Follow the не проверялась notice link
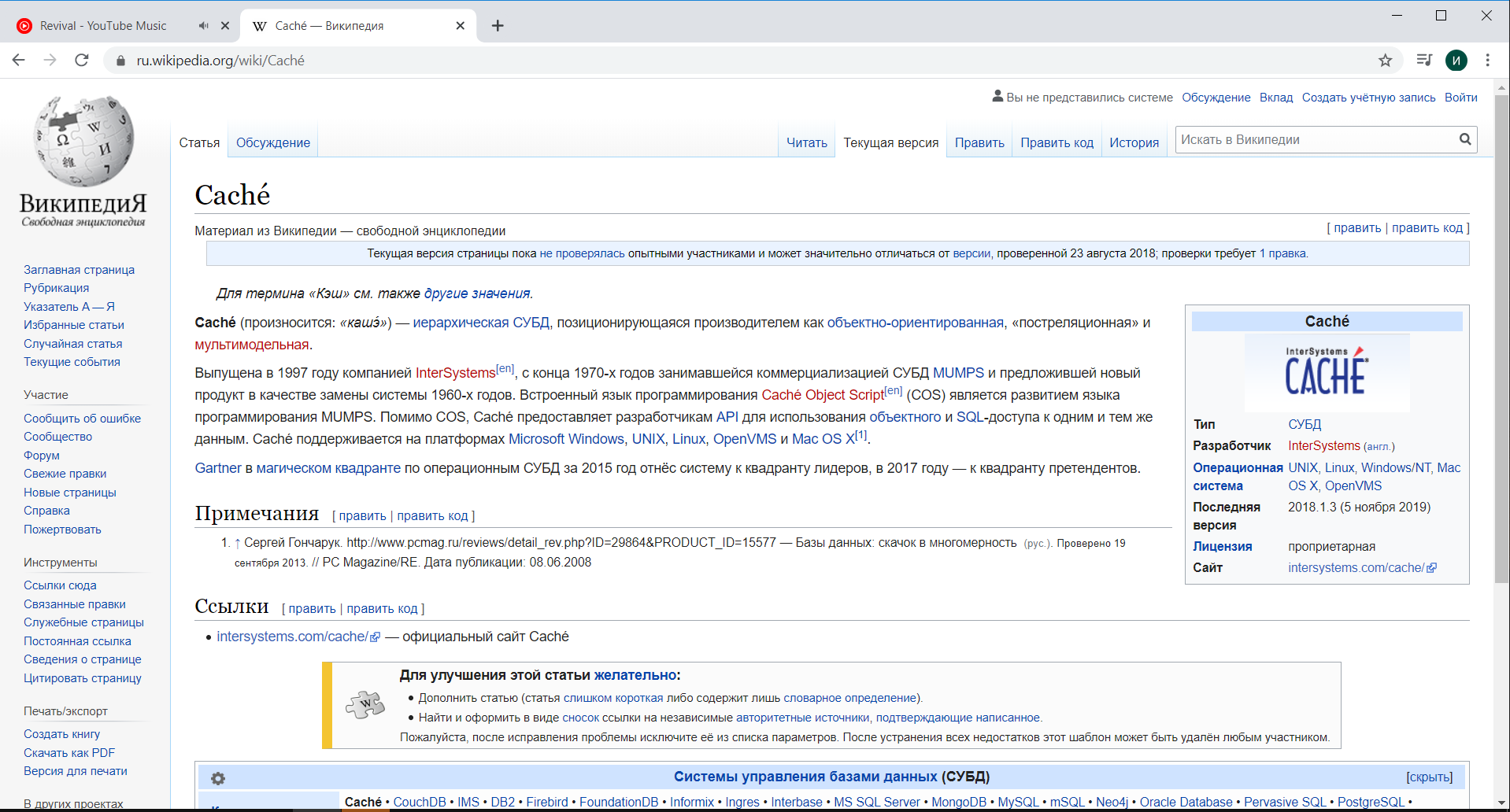The image size is (1510, 812). click(x=582, y=253)
